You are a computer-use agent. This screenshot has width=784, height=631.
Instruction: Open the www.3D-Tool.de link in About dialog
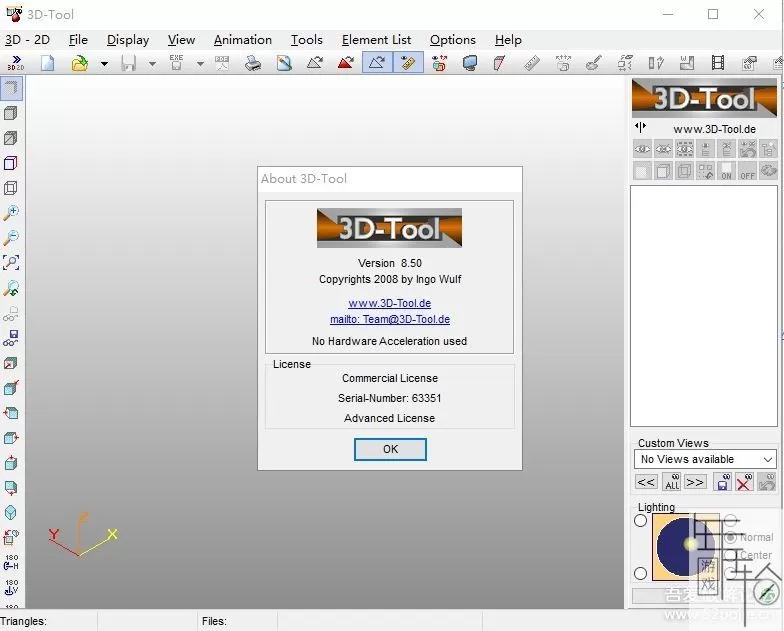point(390,303)
